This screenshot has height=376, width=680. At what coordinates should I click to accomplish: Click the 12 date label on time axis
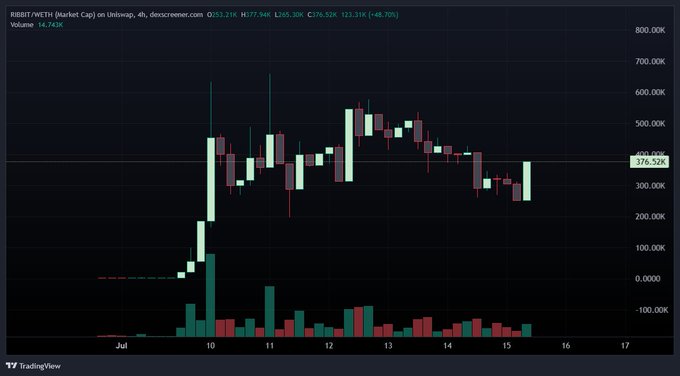click(x=329, y=346)
